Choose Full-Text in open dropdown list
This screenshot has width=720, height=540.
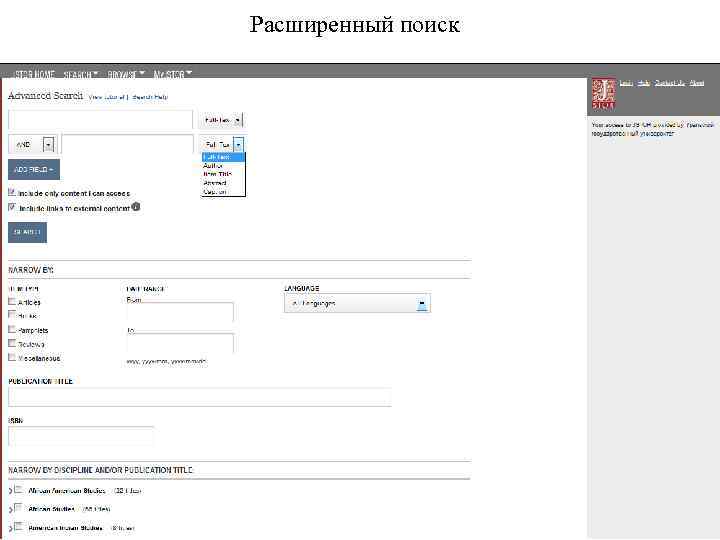224,157
